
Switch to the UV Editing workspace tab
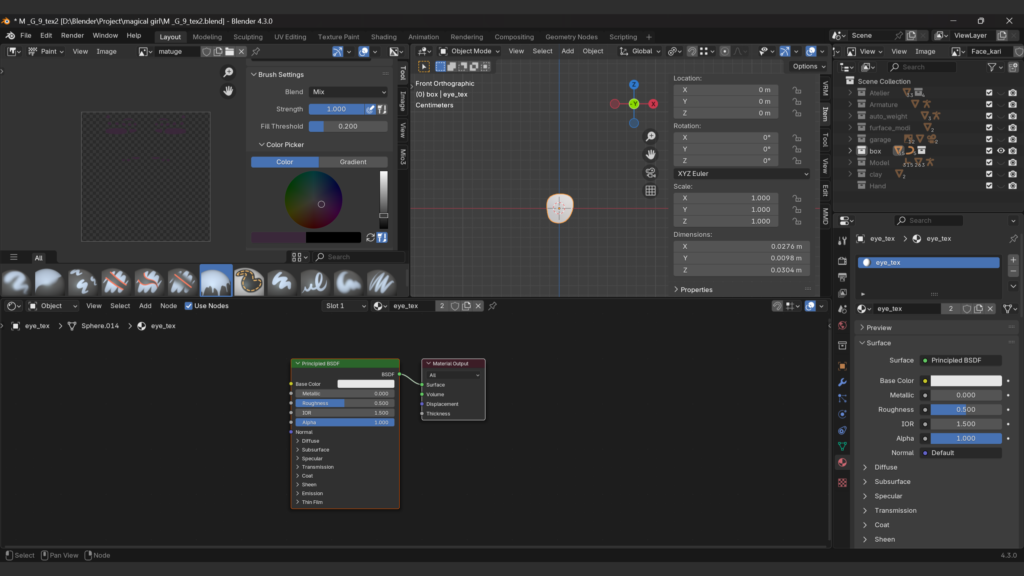coord(290,37)
